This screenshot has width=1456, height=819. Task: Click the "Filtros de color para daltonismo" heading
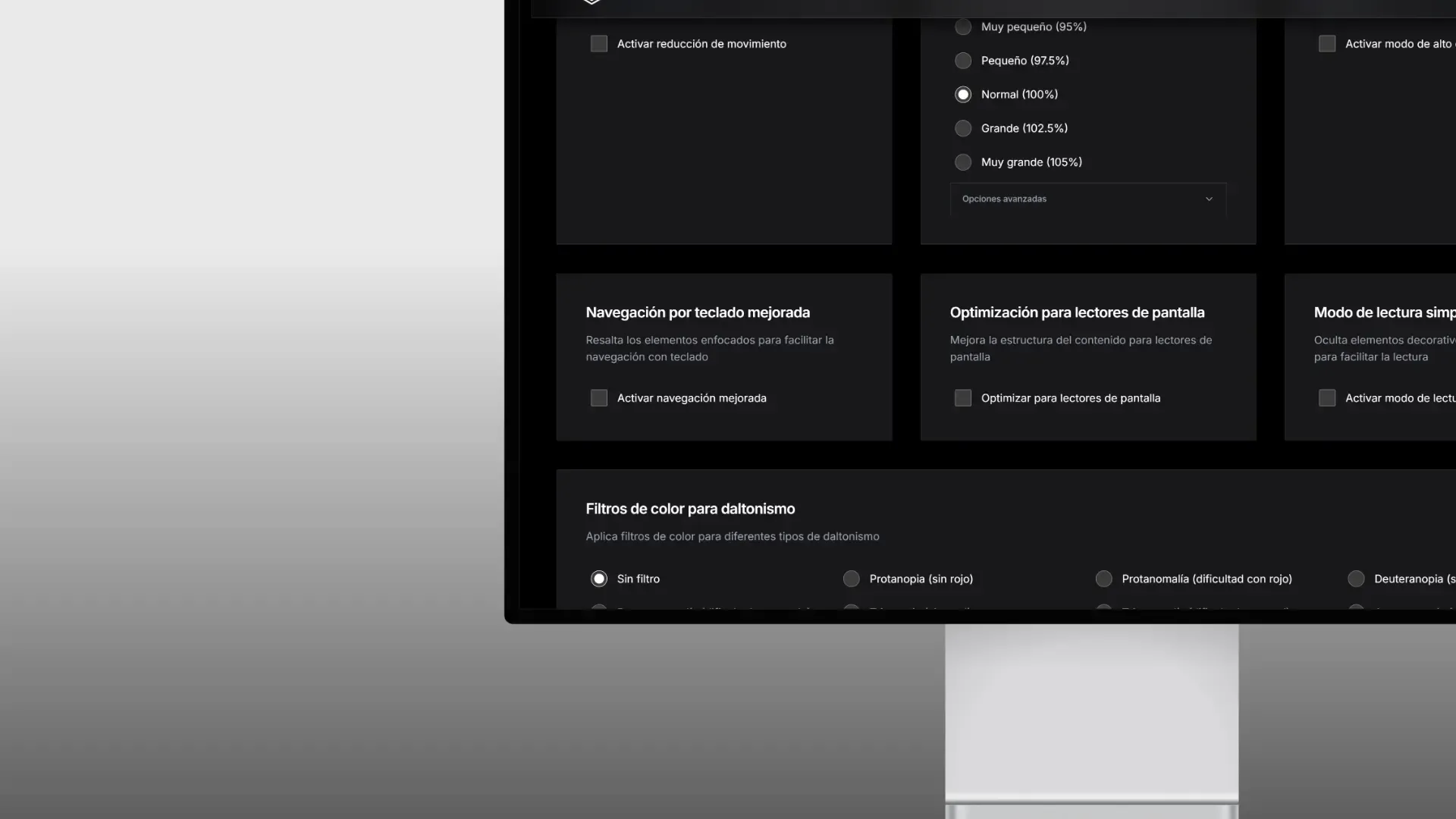click(690, 508)
